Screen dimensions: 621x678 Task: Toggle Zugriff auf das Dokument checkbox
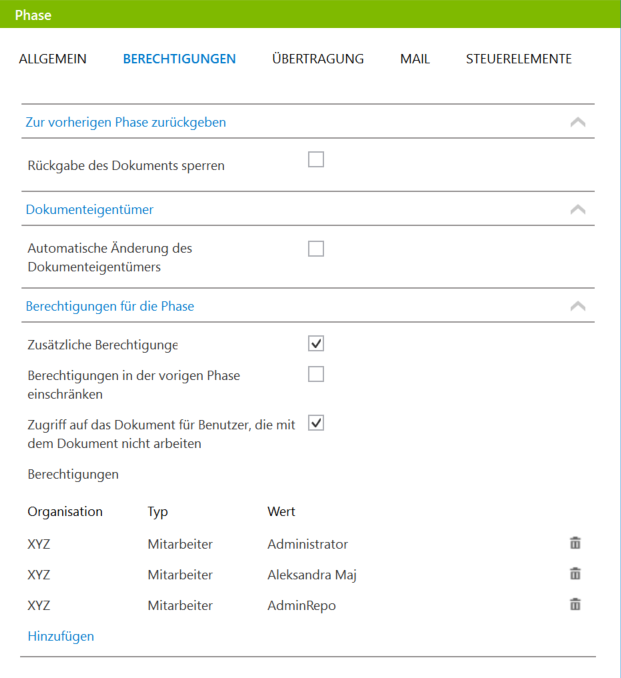click(x=316, y=423)
